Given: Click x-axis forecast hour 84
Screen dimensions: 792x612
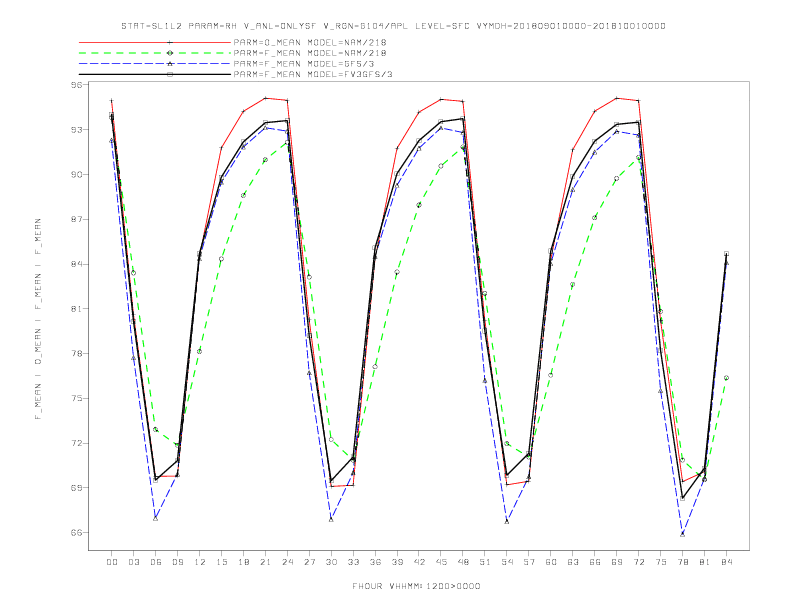Looking at the screenshot, I should [x=727, y=562].
